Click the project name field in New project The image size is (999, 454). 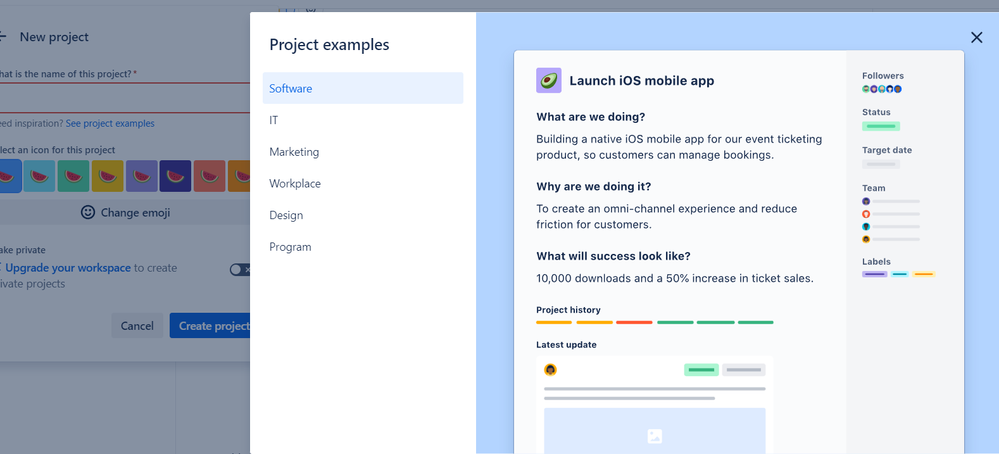(124, 98)
